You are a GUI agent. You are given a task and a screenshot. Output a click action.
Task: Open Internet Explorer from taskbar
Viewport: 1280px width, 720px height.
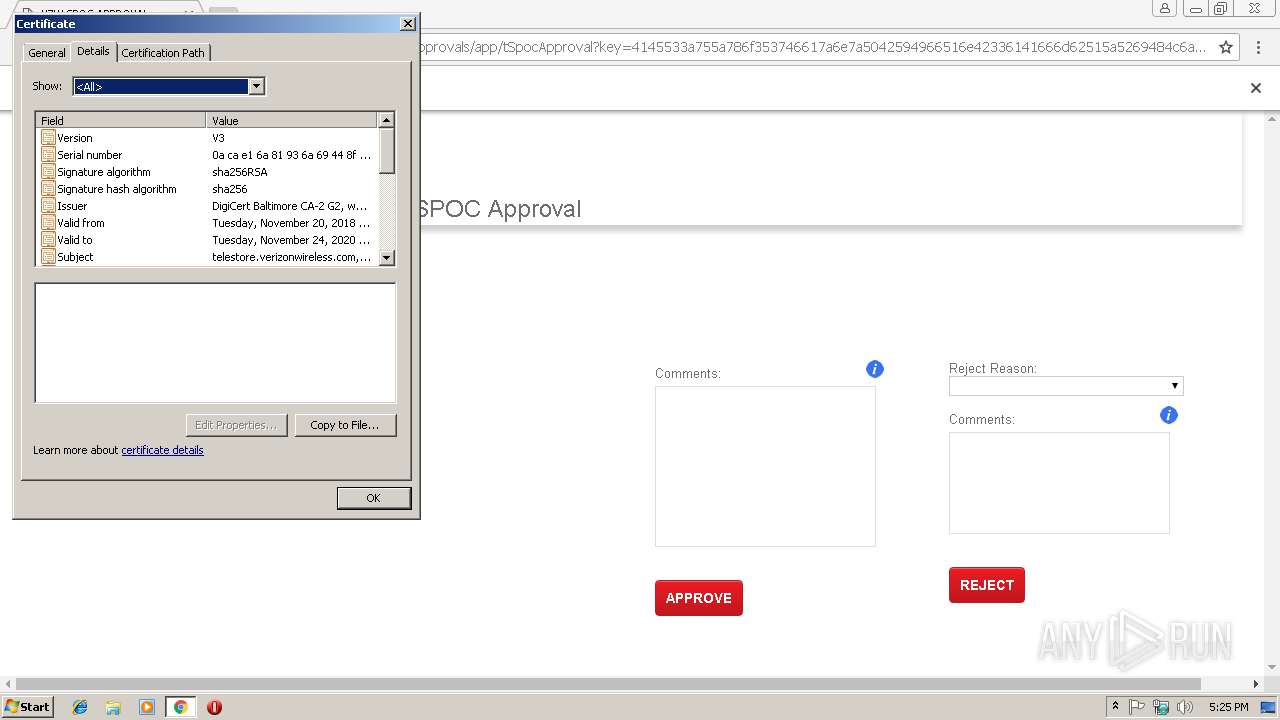tap(80, 707)
